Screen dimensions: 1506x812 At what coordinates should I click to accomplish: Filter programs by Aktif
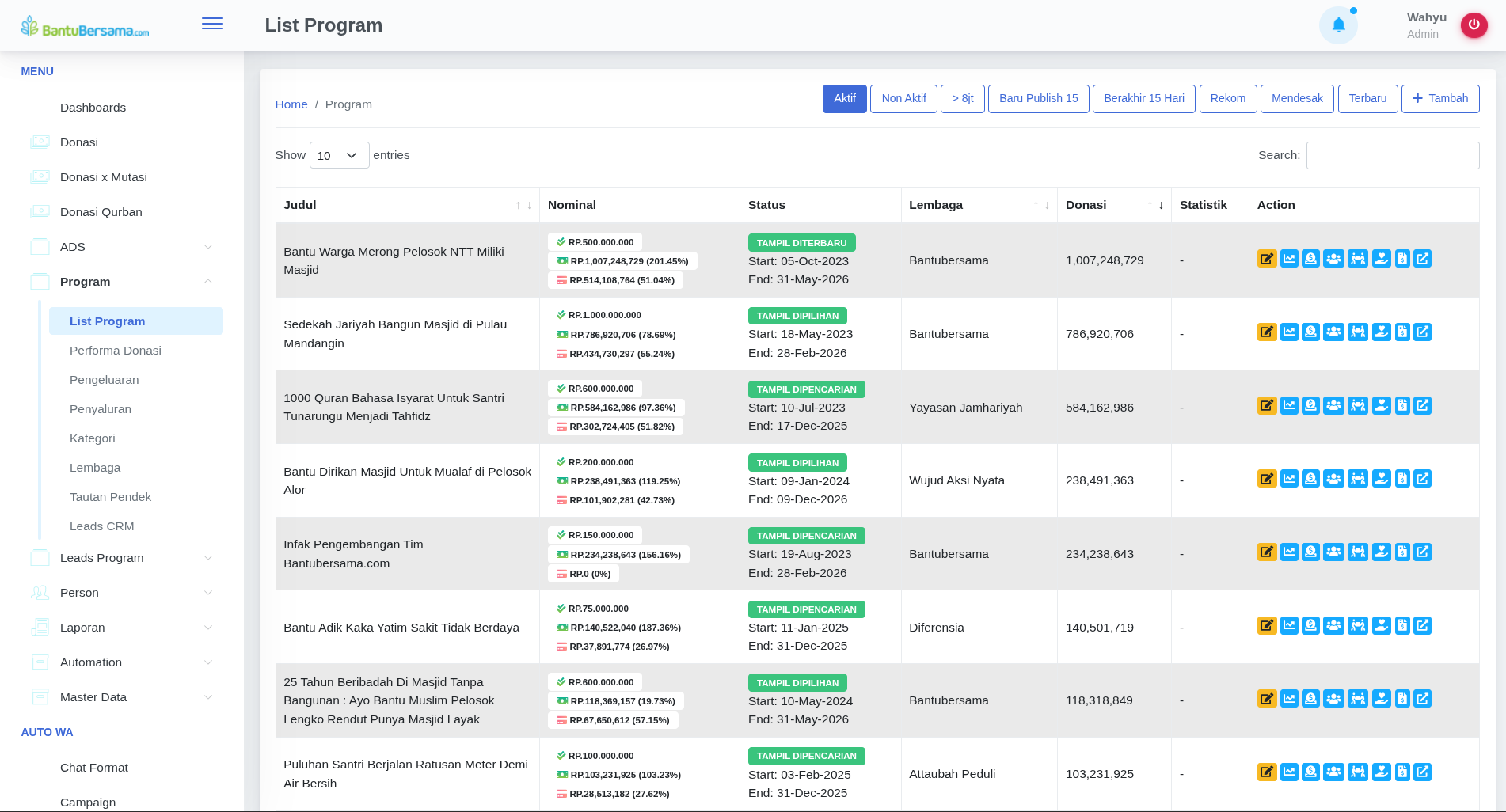click(844, 99)
